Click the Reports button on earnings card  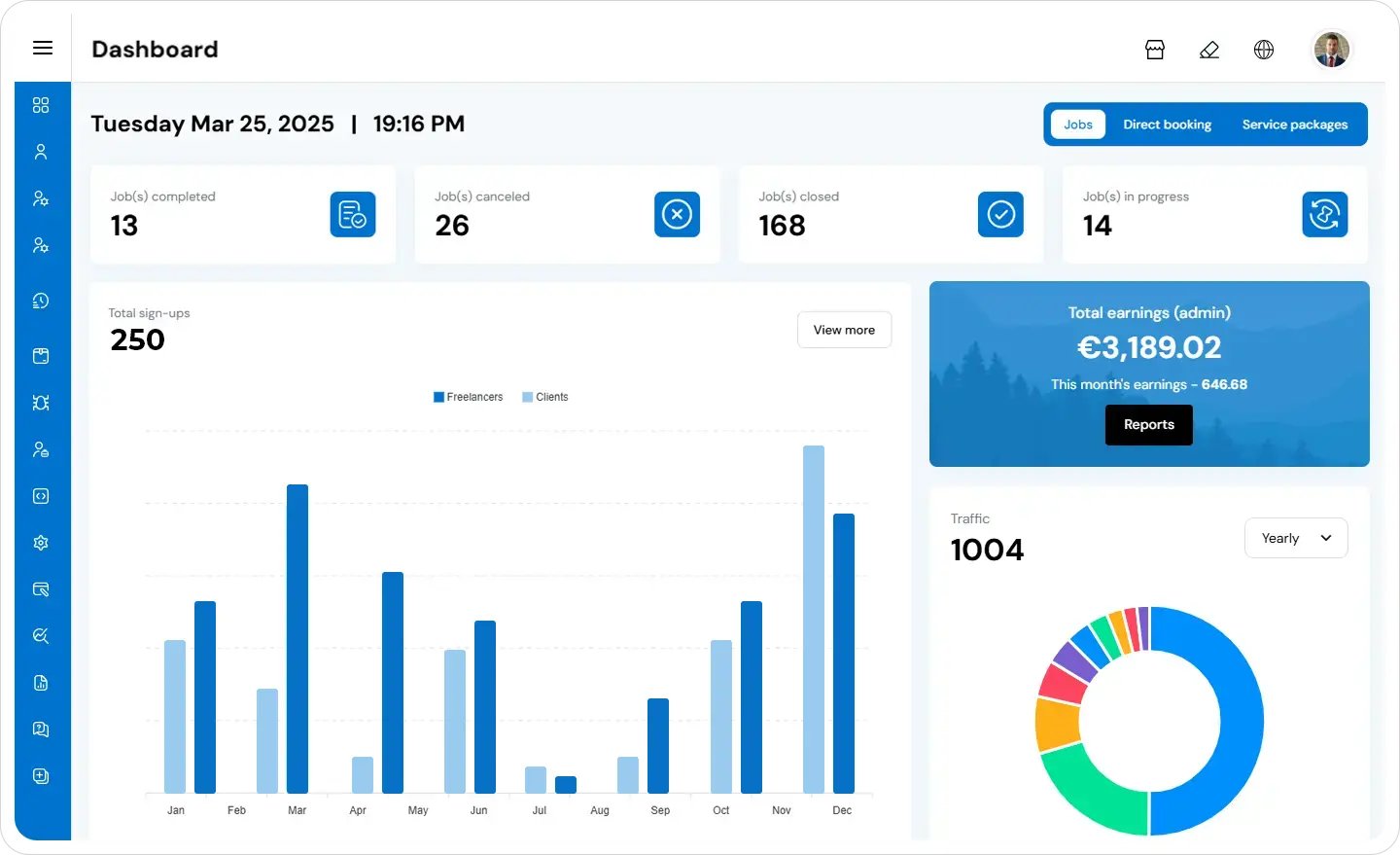pos(1148,425)
